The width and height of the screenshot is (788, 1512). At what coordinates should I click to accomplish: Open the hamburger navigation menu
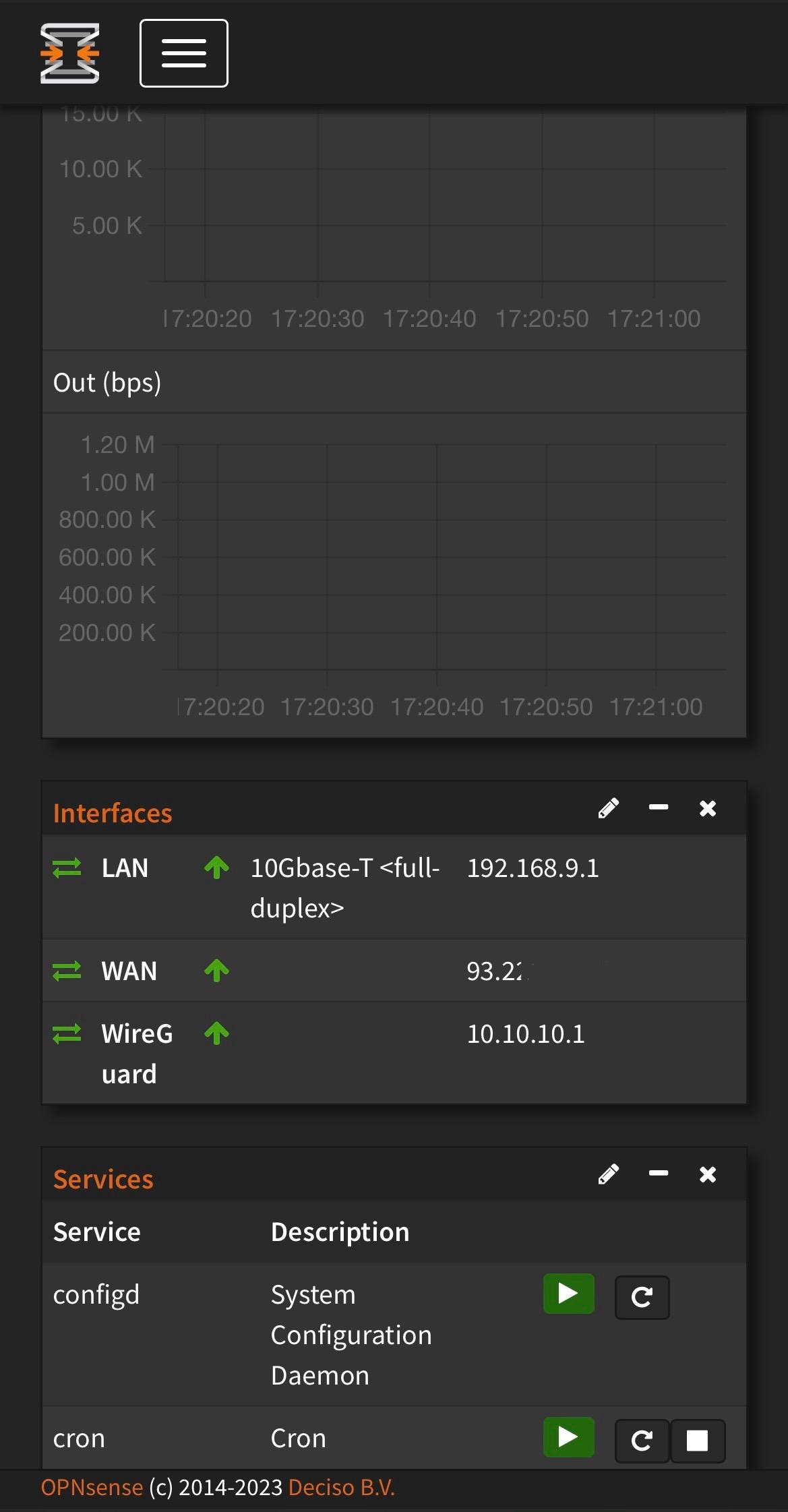183,53
